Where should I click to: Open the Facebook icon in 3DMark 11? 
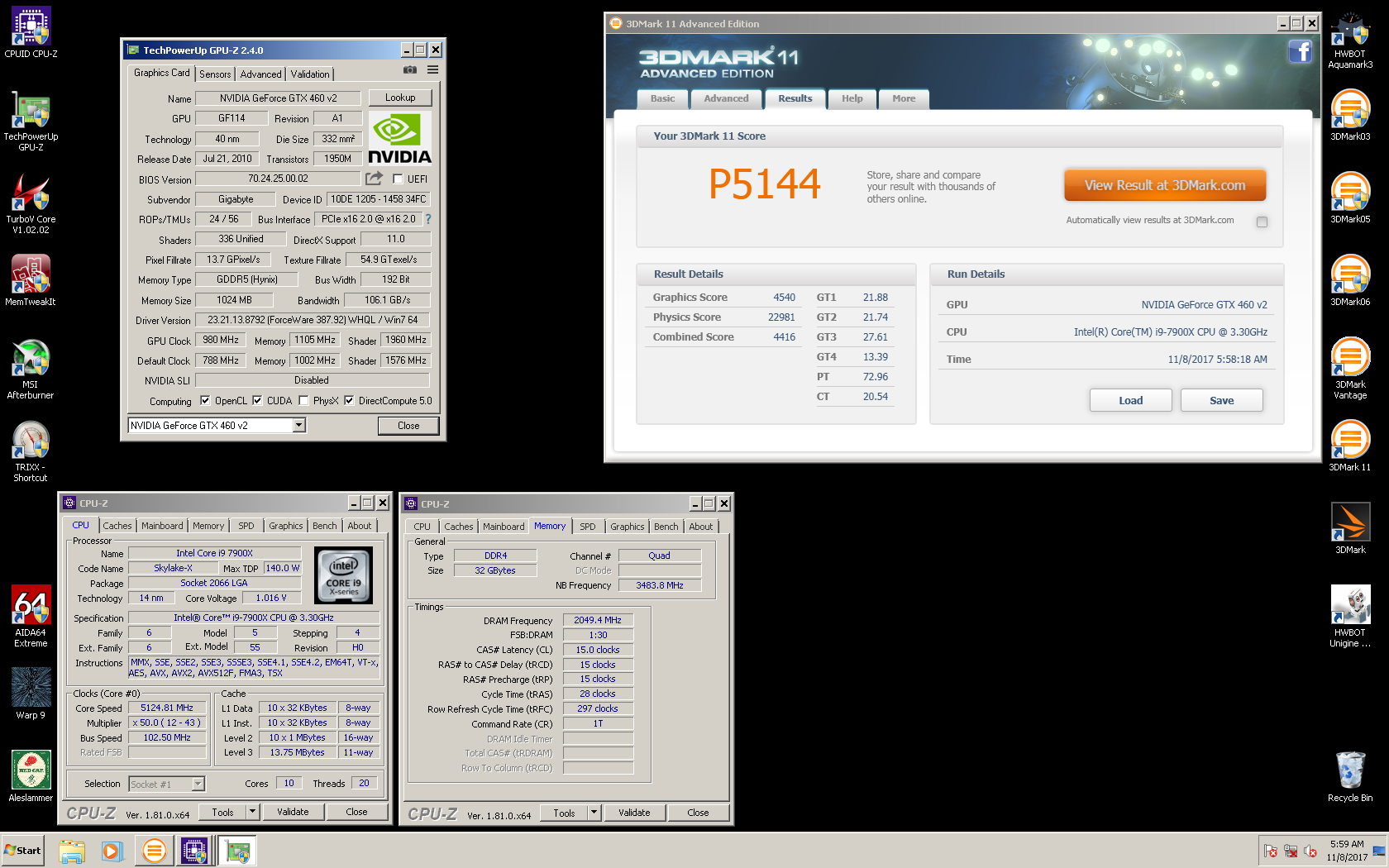[1301, 51]
